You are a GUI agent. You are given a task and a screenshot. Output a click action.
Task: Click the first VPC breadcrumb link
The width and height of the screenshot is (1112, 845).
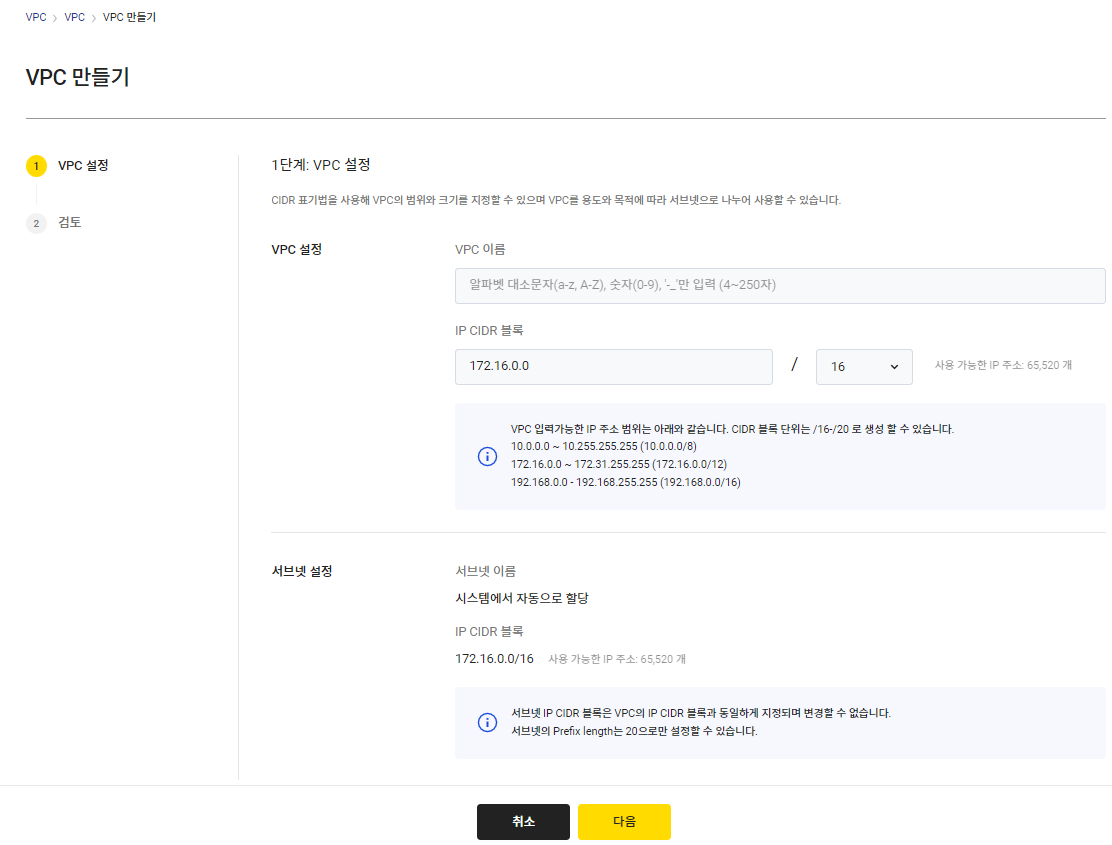point(35,17)
